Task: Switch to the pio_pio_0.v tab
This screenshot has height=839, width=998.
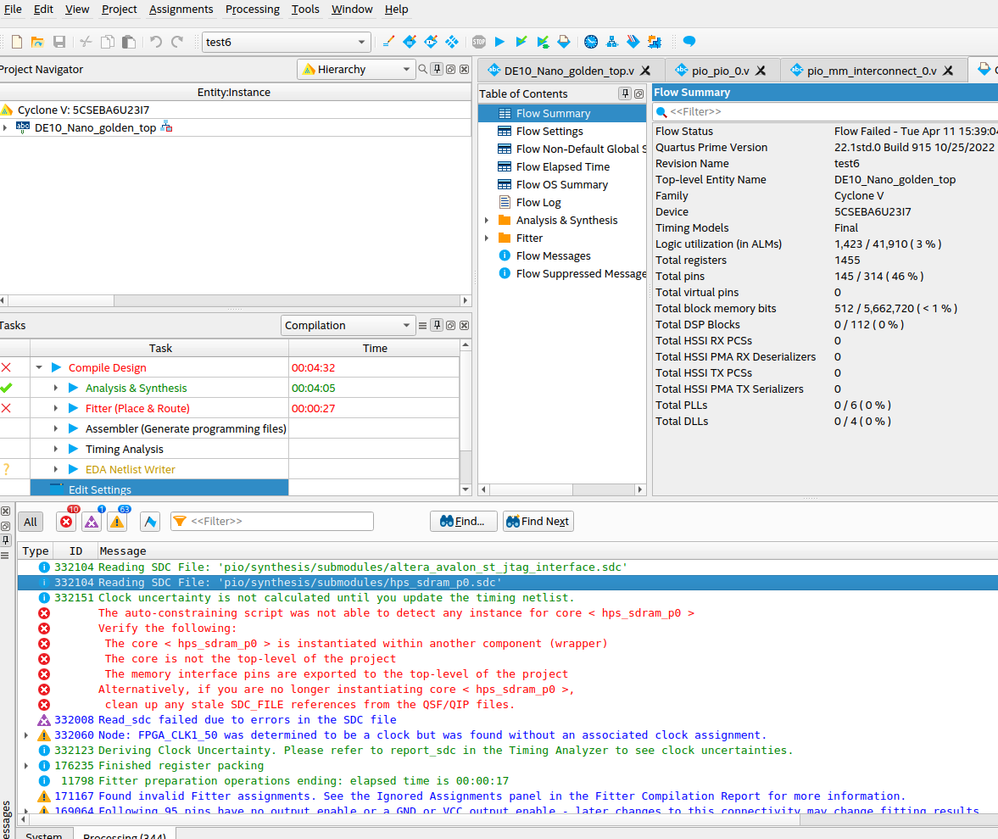Action: 719,70
